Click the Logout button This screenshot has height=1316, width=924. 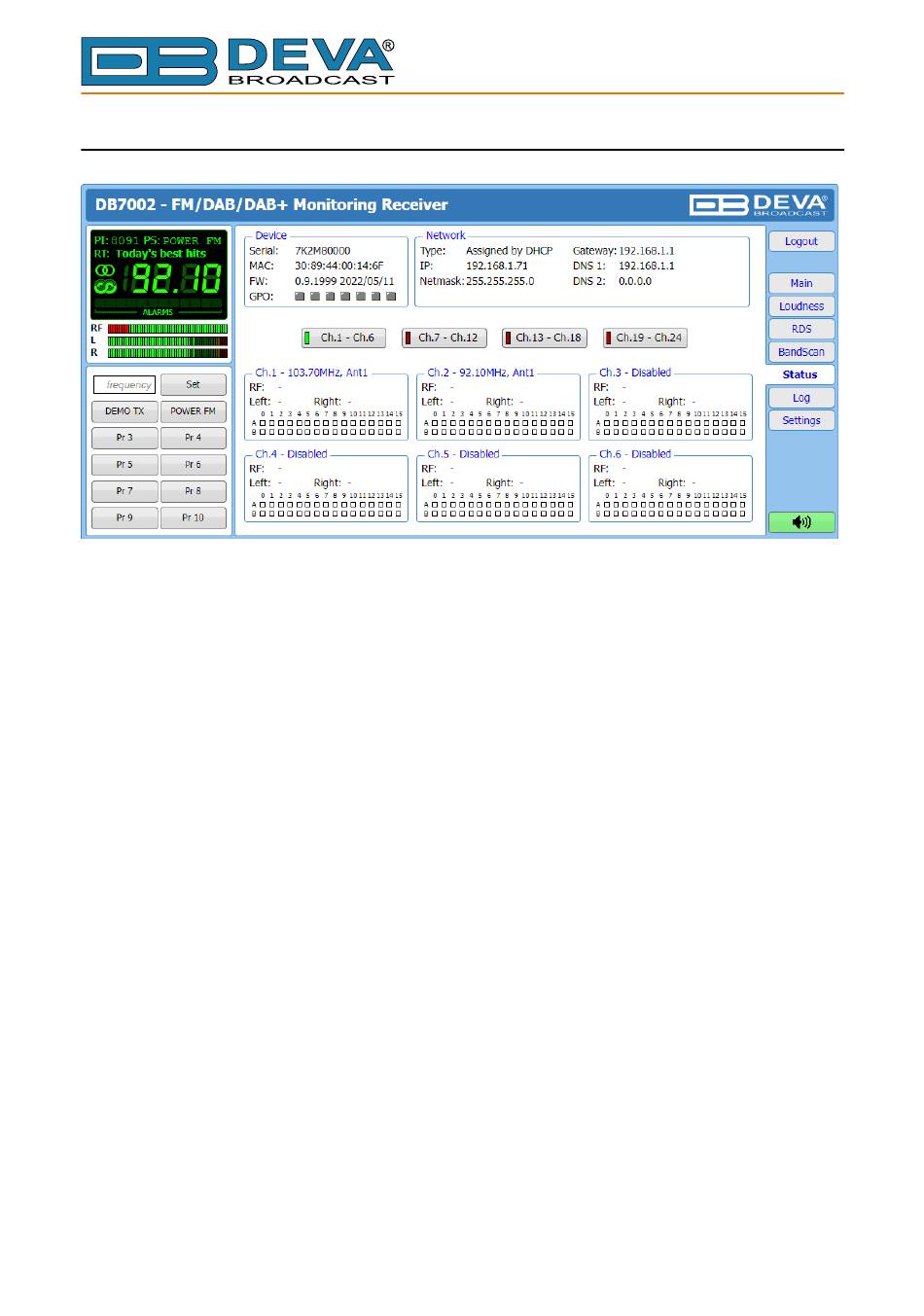[801, 241]
